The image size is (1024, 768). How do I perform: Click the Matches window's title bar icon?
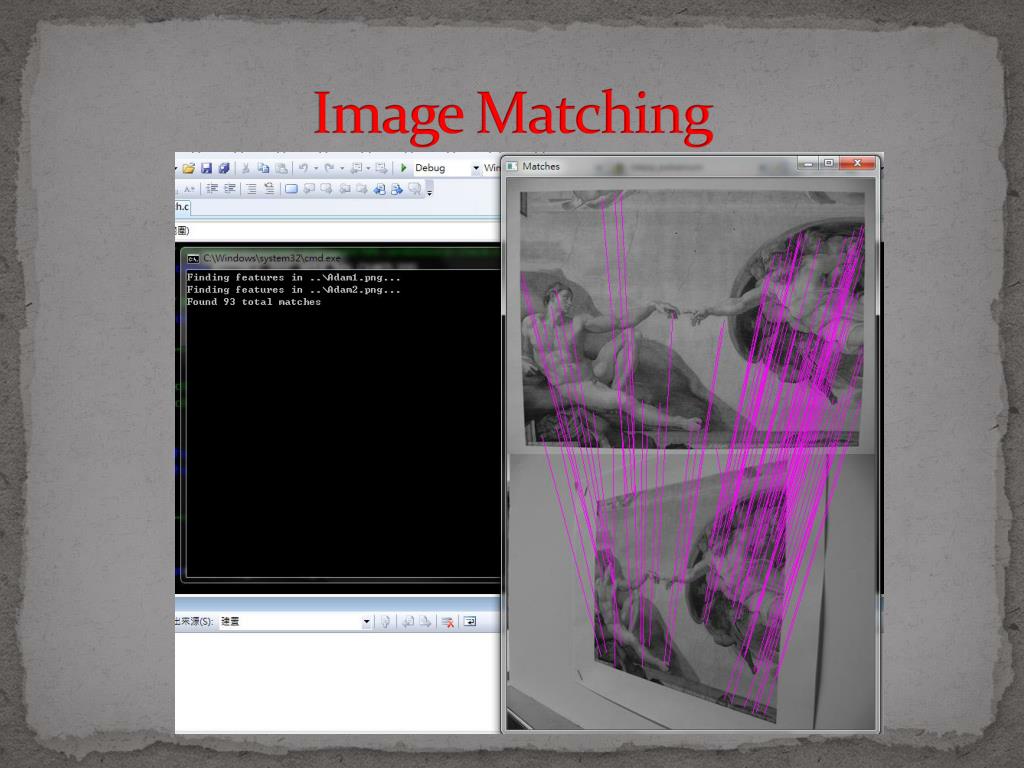coord(513,167)
